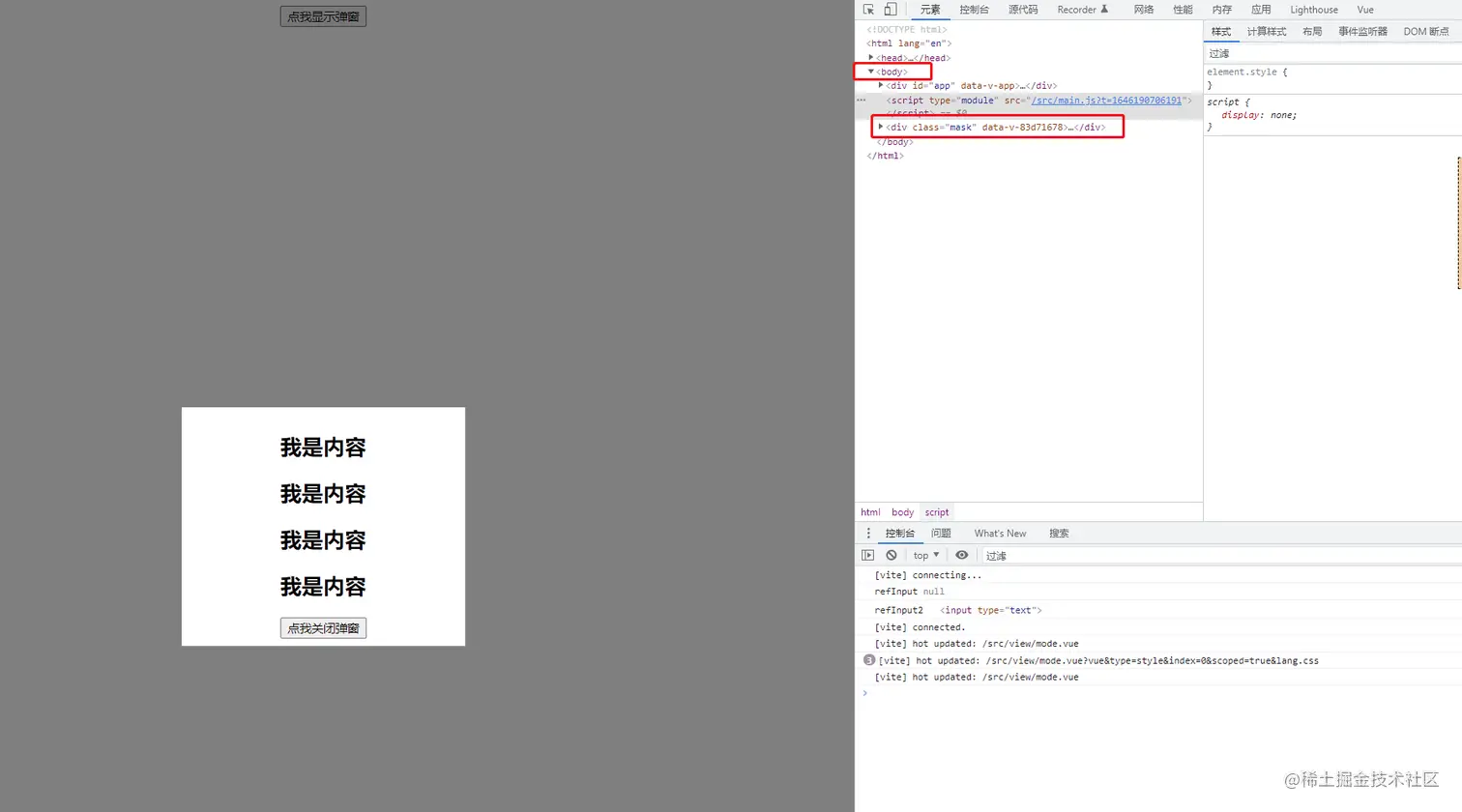Open the Recorder tab
Screen dimensions: 1462x812
point(1083,10)
